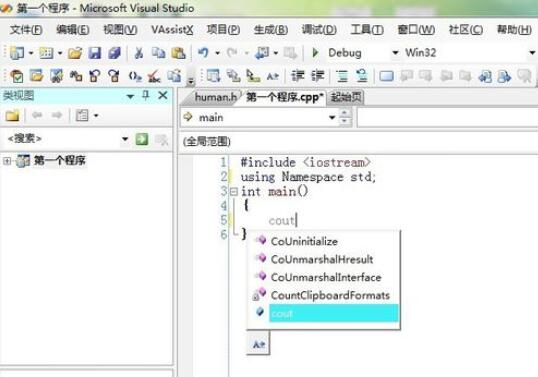This screenshot has height=377, width=538.
Task: Click the Paste clipboard icon
Action: [178, 53]
